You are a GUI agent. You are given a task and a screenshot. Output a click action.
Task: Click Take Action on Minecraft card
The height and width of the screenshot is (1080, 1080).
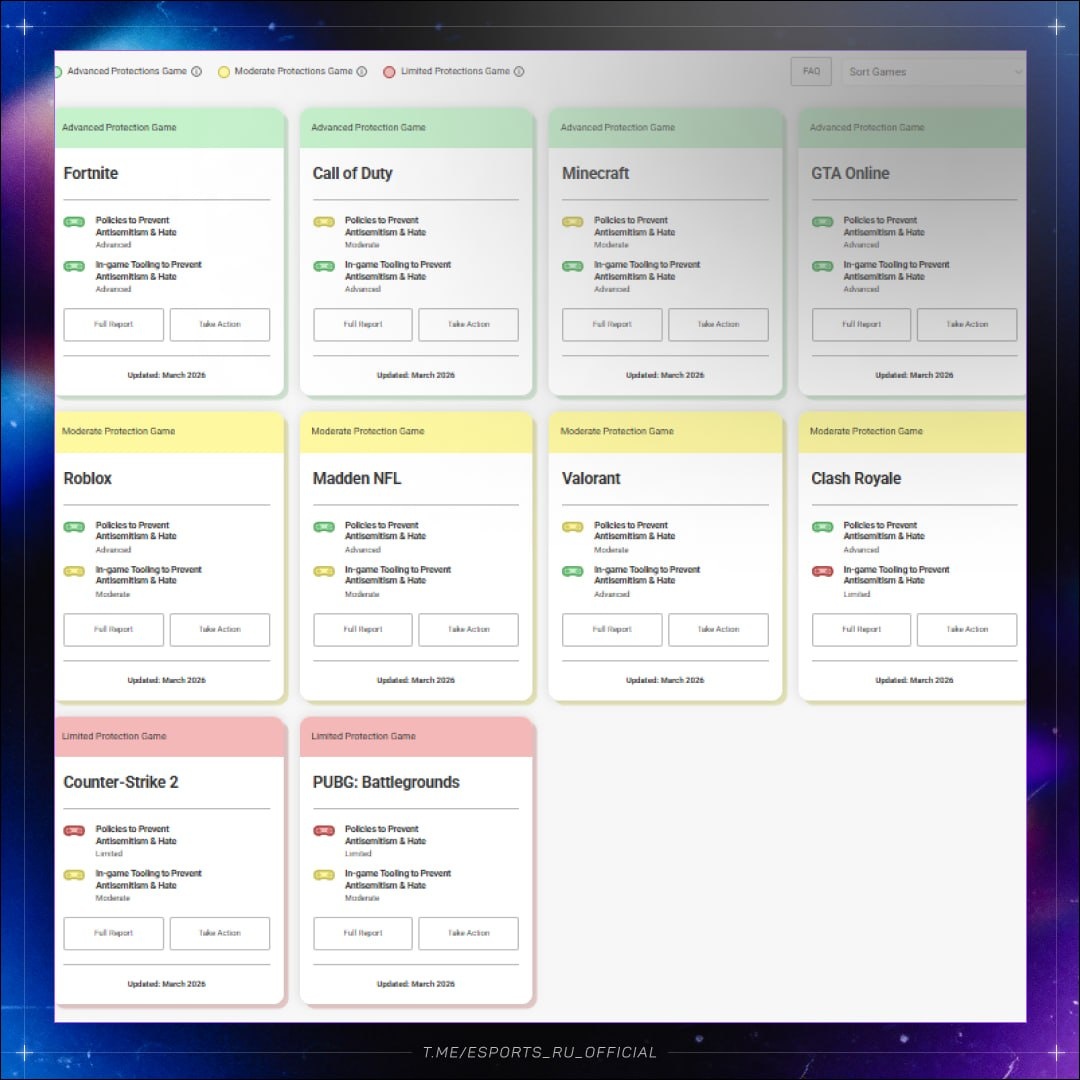[718, 324]
